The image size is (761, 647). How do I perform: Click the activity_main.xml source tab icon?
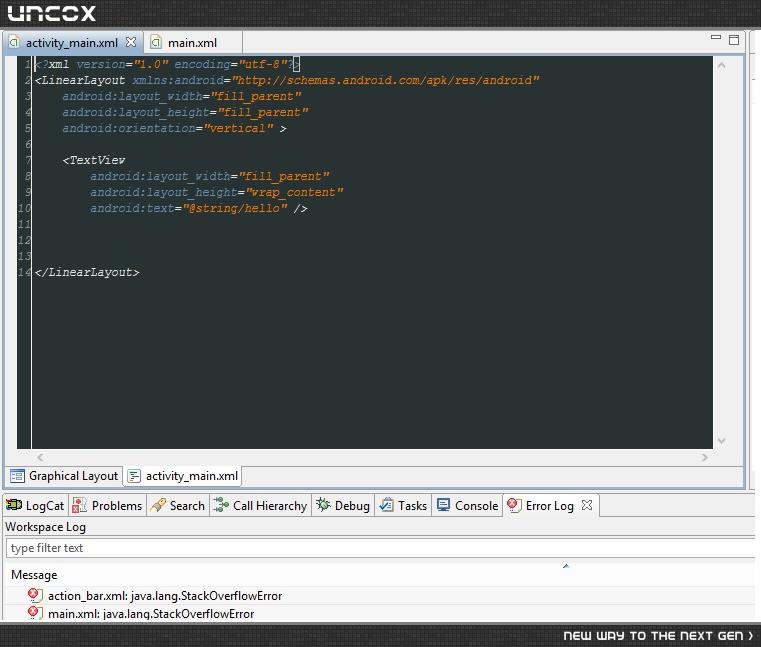134,476
